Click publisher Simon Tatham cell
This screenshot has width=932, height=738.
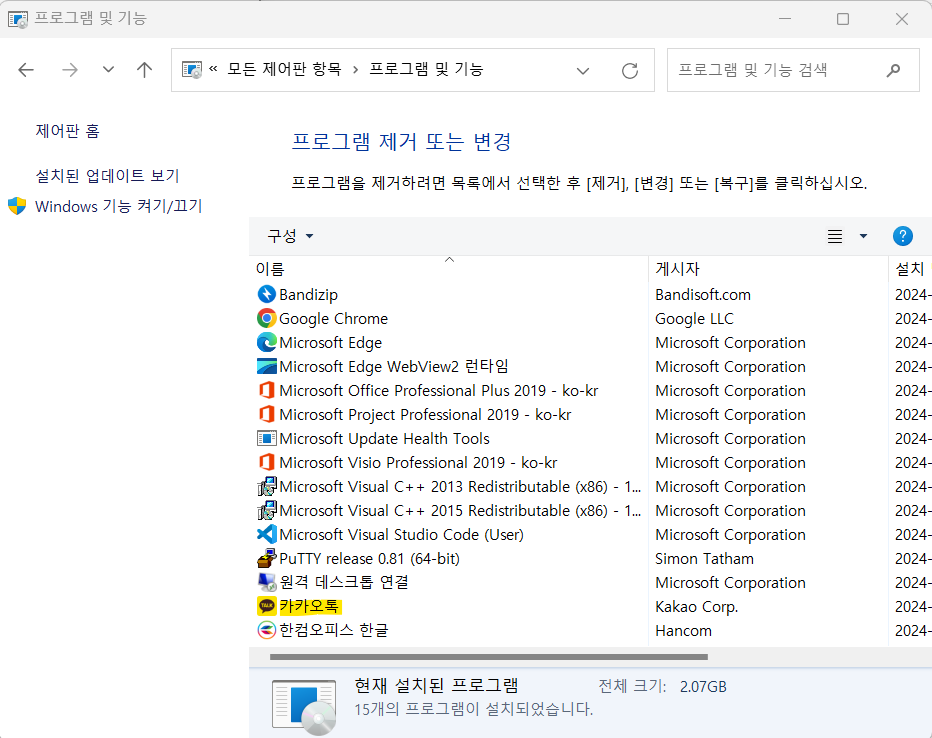tap(704, 559)
